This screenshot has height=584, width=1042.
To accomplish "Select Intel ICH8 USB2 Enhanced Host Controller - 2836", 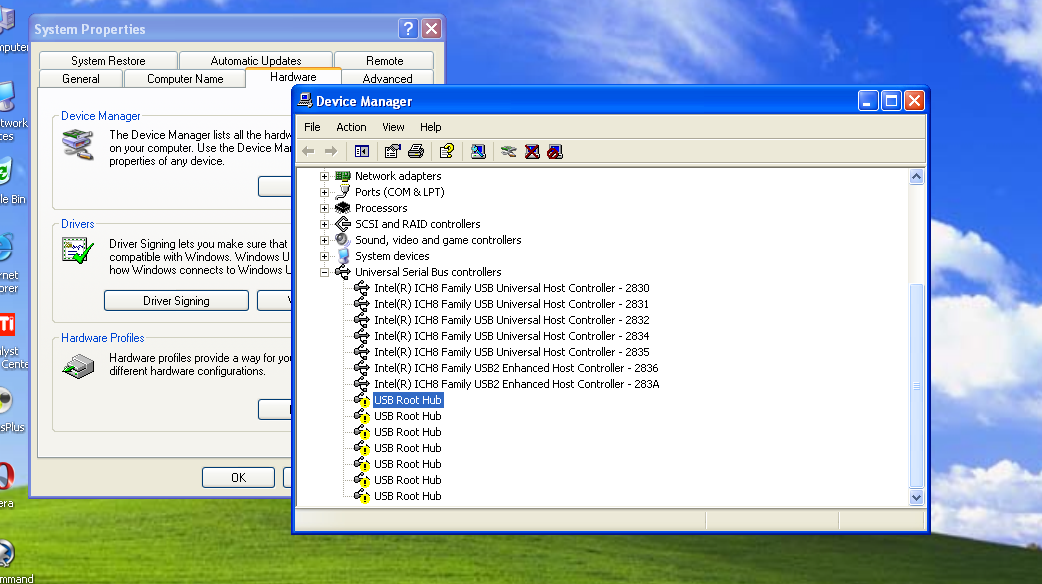I will click(516, 367).
